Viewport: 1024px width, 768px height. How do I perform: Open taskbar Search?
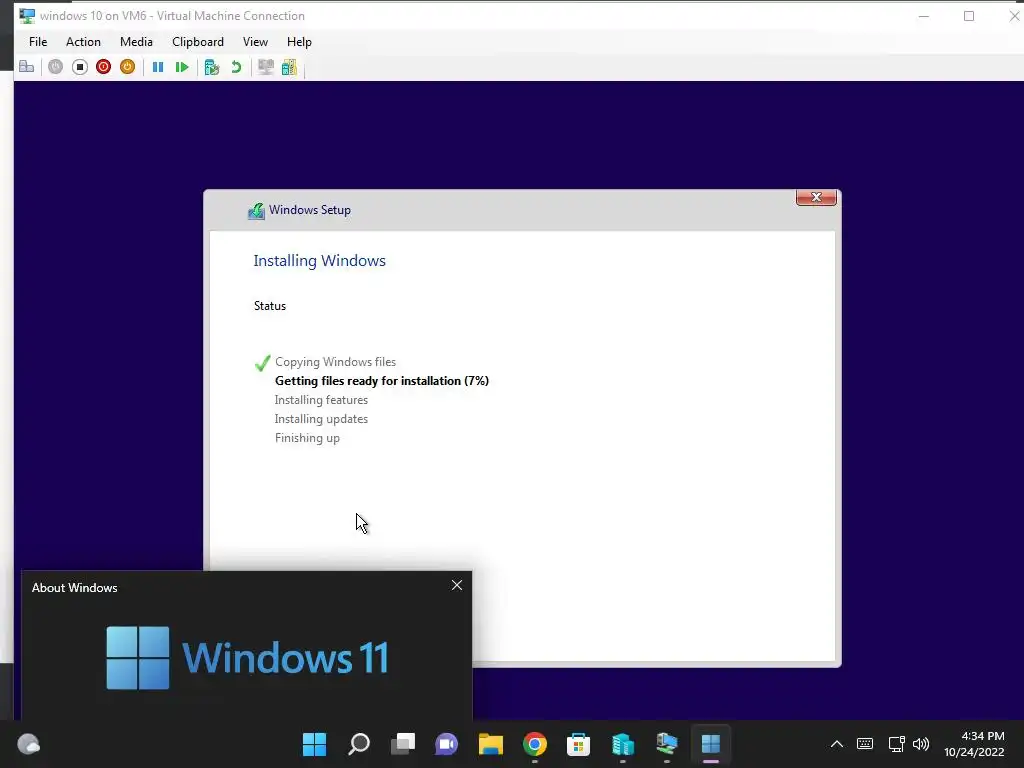point(359,744)
